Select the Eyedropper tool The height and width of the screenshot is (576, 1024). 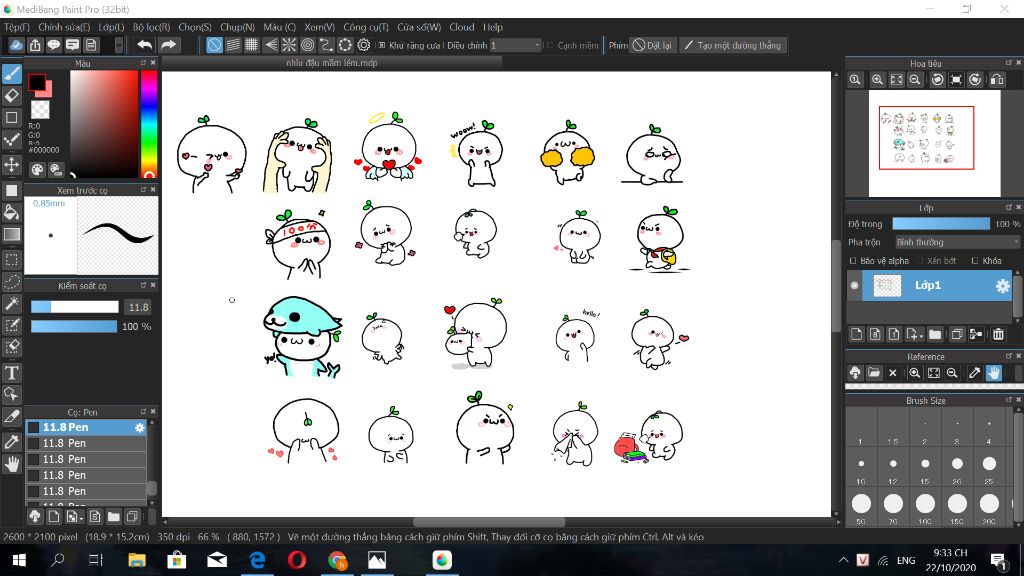pos(12,441)
